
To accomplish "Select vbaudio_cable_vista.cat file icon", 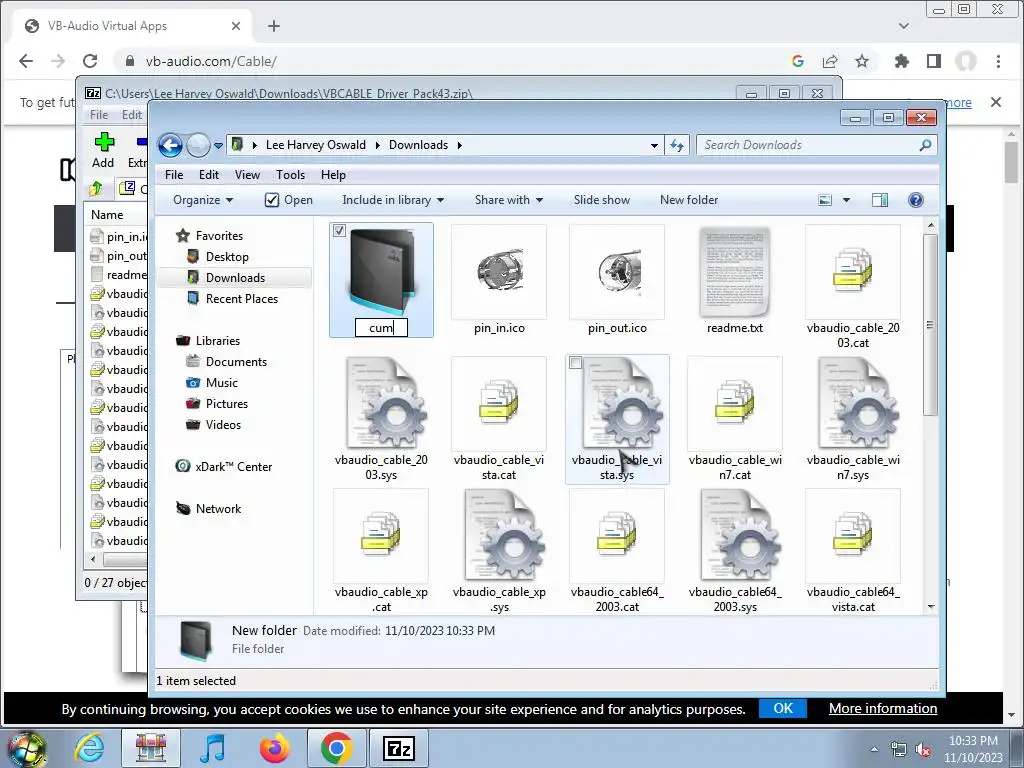I will click(x=499, y=404).
